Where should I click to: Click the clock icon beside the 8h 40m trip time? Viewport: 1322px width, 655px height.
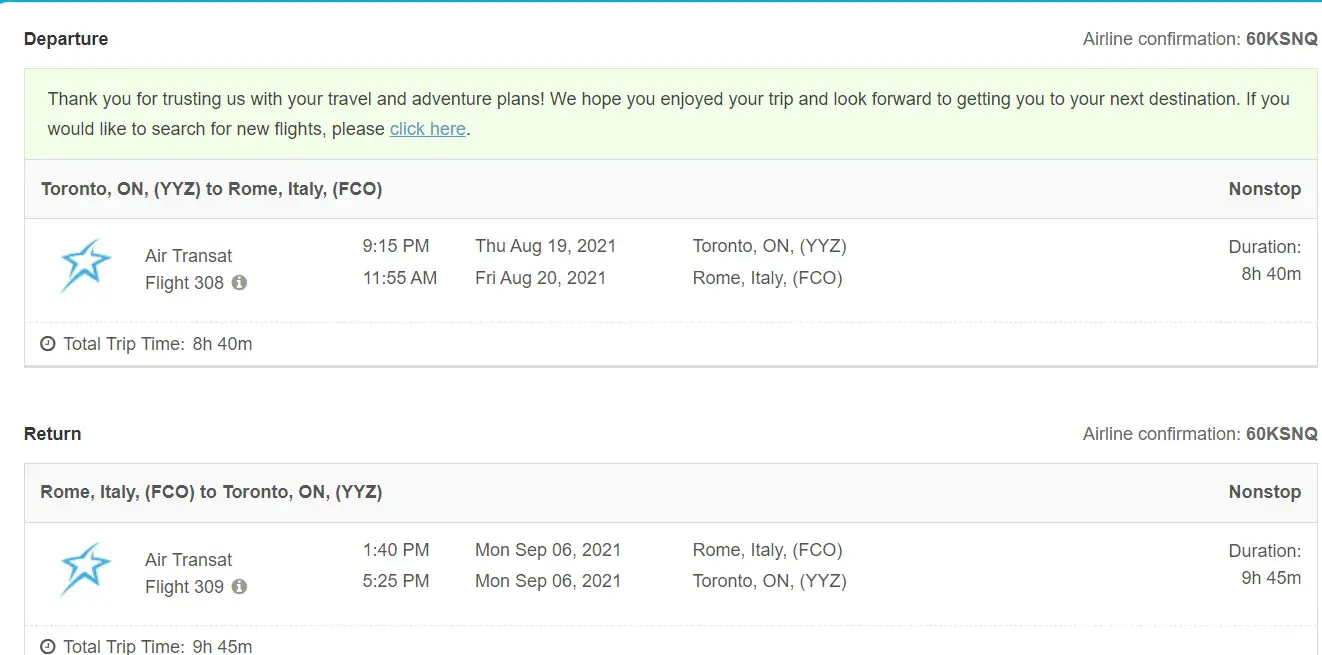tap(48, 344)
